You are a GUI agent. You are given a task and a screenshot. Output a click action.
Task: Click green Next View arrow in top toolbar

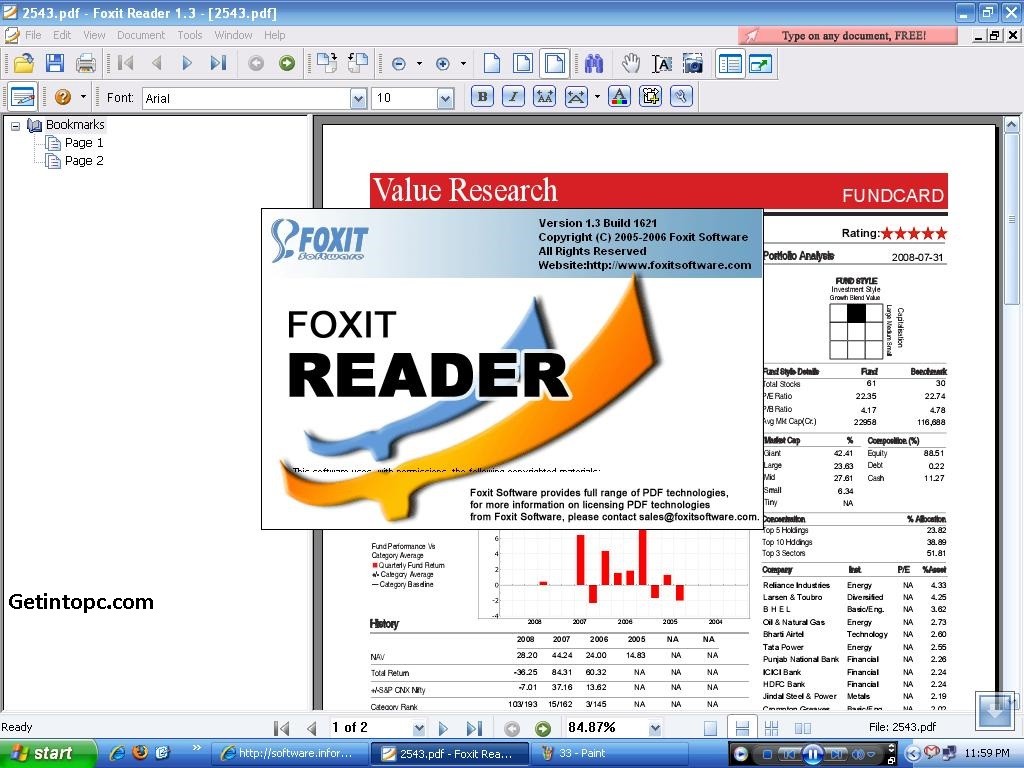[x=287, y=63]
